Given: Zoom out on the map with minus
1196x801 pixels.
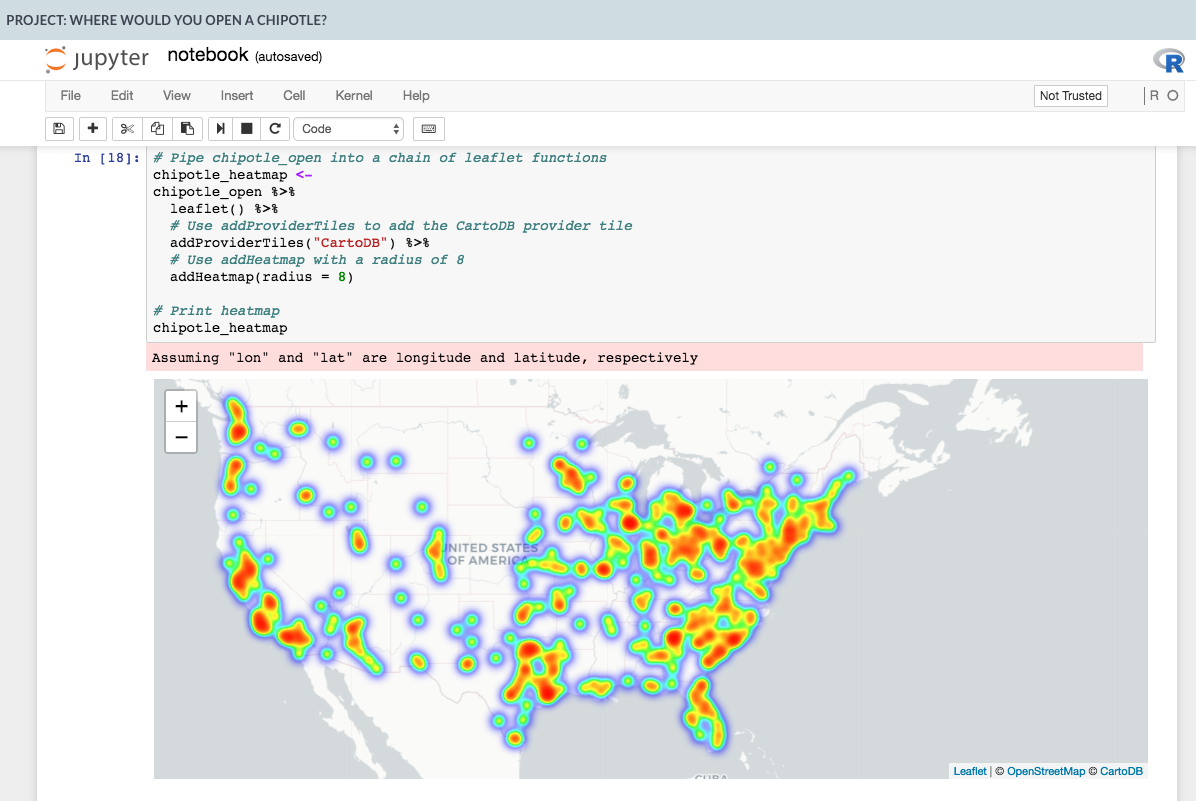Looking at the screenshot, I should pos(181,437).
